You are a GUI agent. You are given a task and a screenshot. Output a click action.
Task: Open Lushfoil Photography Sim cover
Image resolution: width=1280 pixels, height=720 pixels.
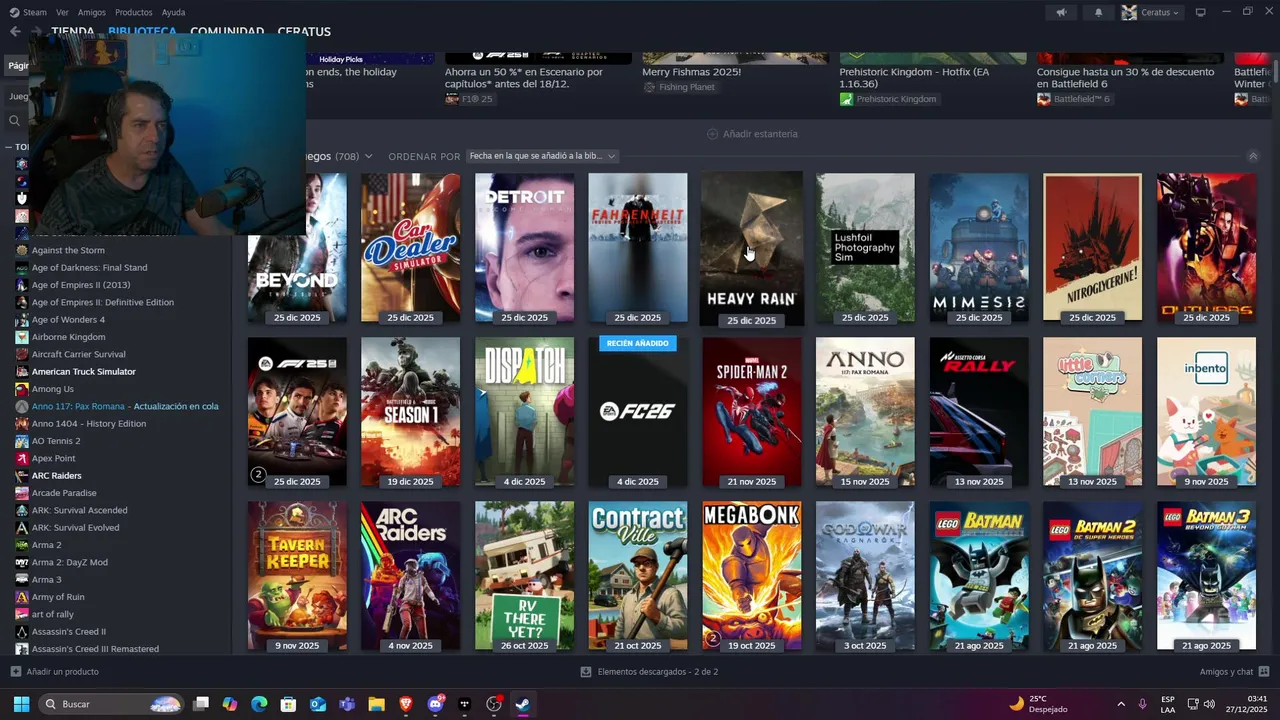(865, 248)
